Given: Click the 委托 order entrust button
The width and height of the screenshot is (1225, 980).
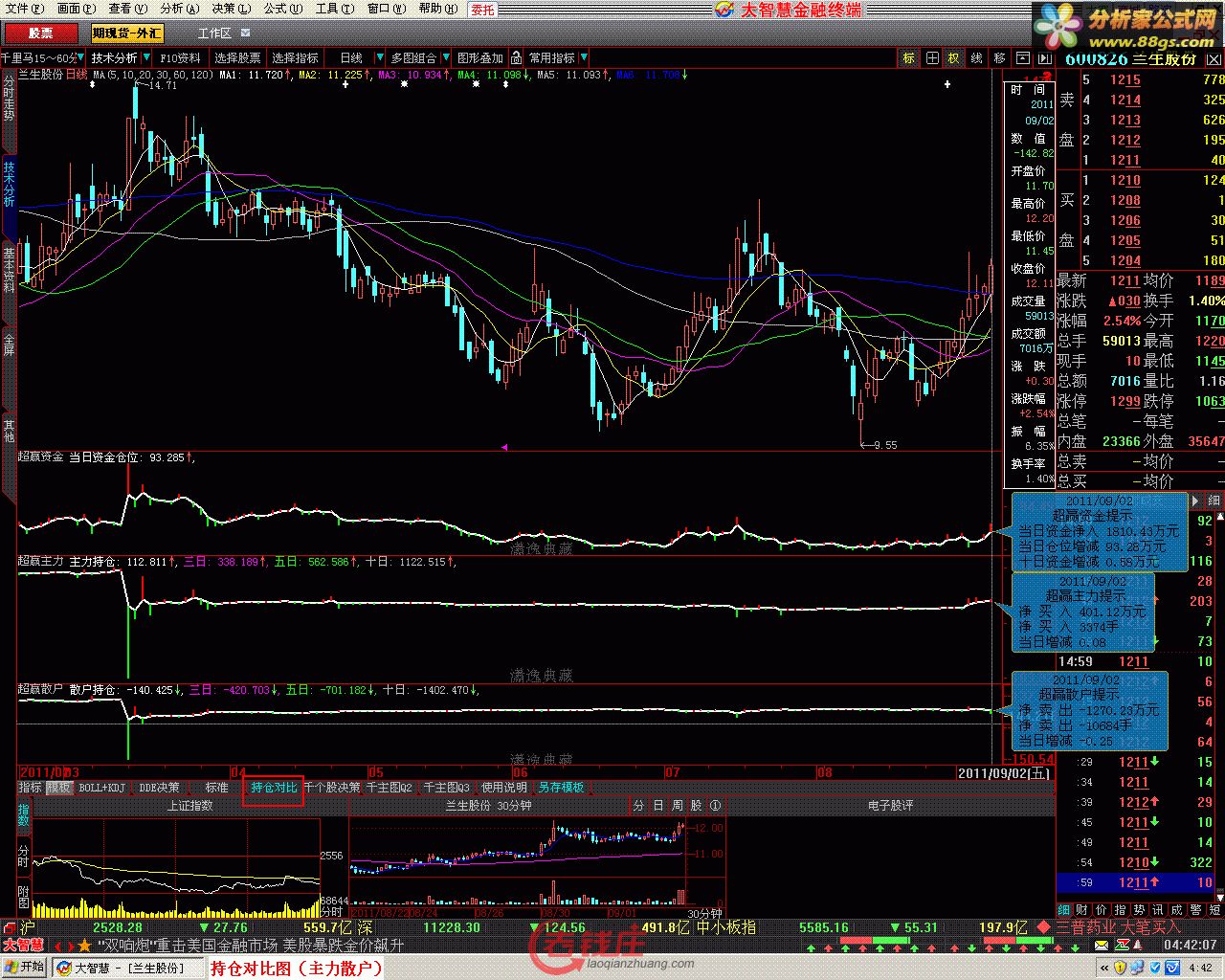Looking at the screenshot, I should click(x=483, y=10).
